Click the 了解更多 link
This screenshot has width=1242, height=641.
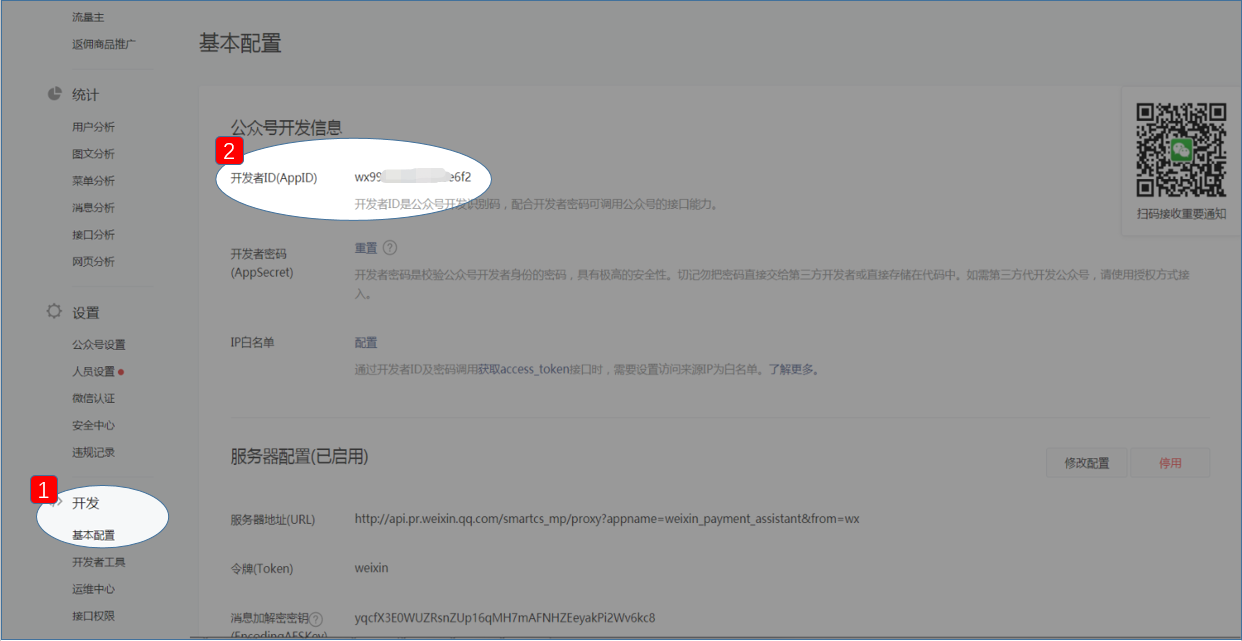[790, 370]
